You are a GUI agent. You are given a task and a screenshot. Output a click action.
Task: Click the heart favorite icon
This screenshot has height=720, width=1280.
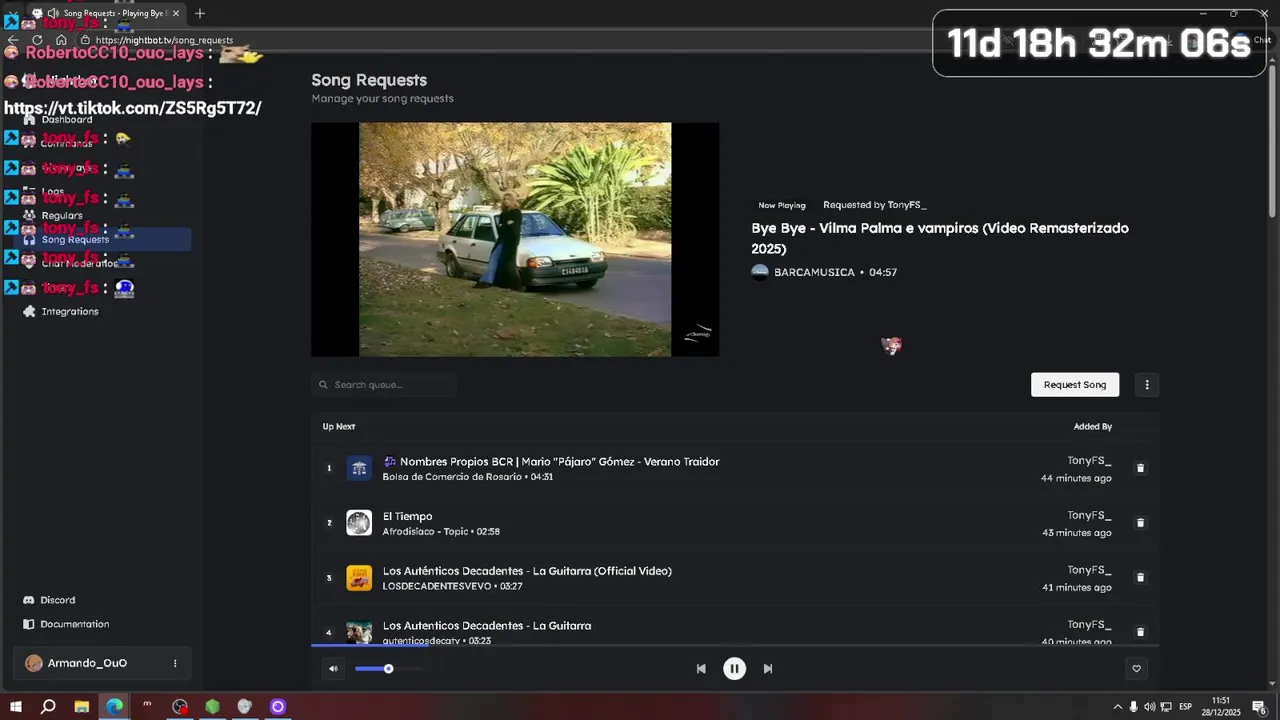pyautogui.click(x=1136, y=669)
